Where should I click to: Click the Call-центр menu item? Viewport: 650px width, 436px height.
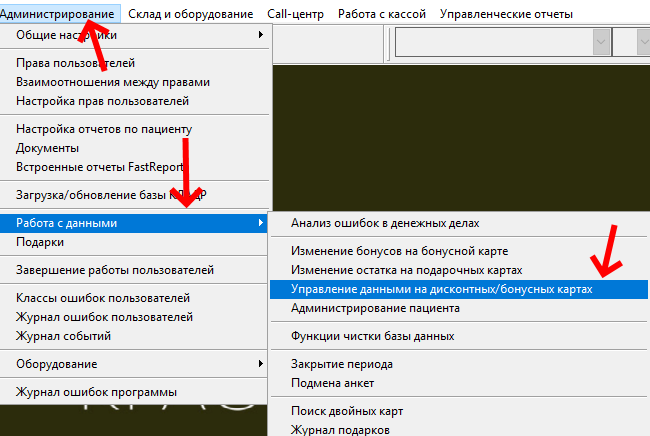point(297,14)
